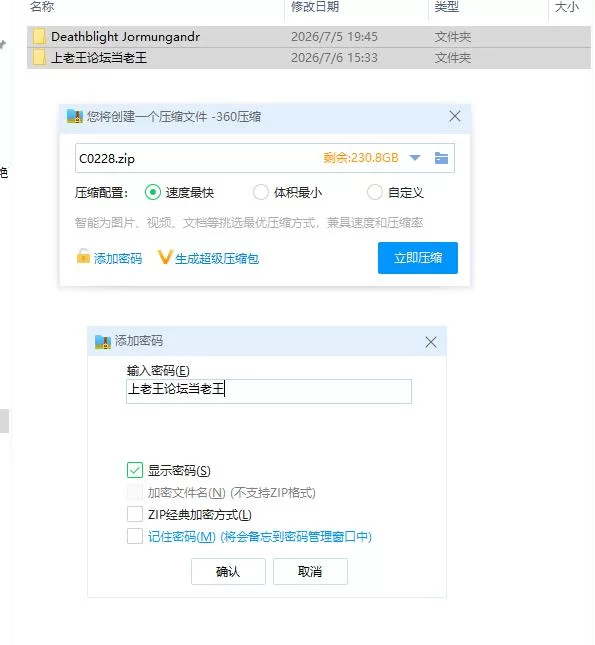Select the 速度最快 compression option

(x=153, y=192)
